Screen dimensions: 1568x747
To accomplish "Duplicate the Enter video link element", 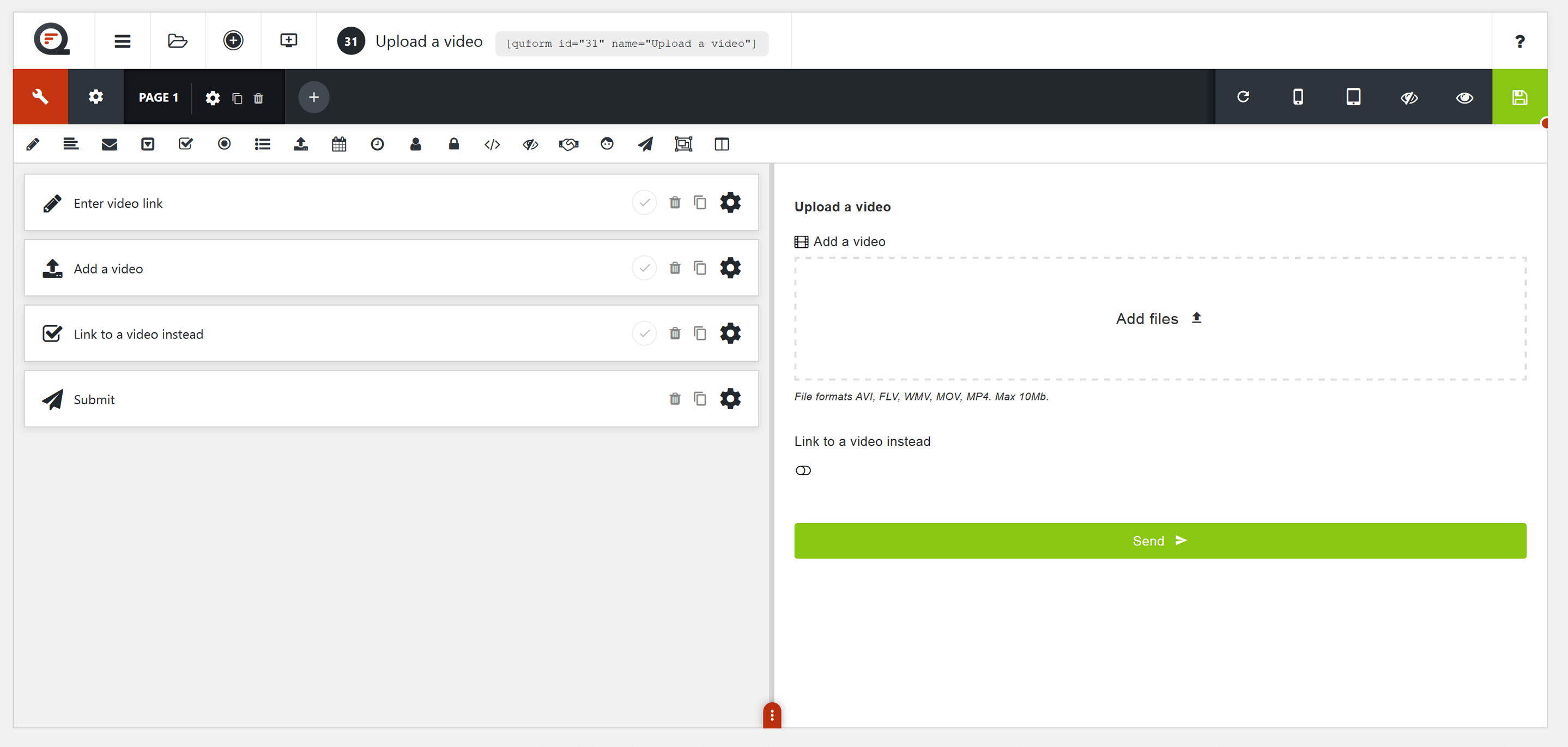I will click(x=700, y=203).
